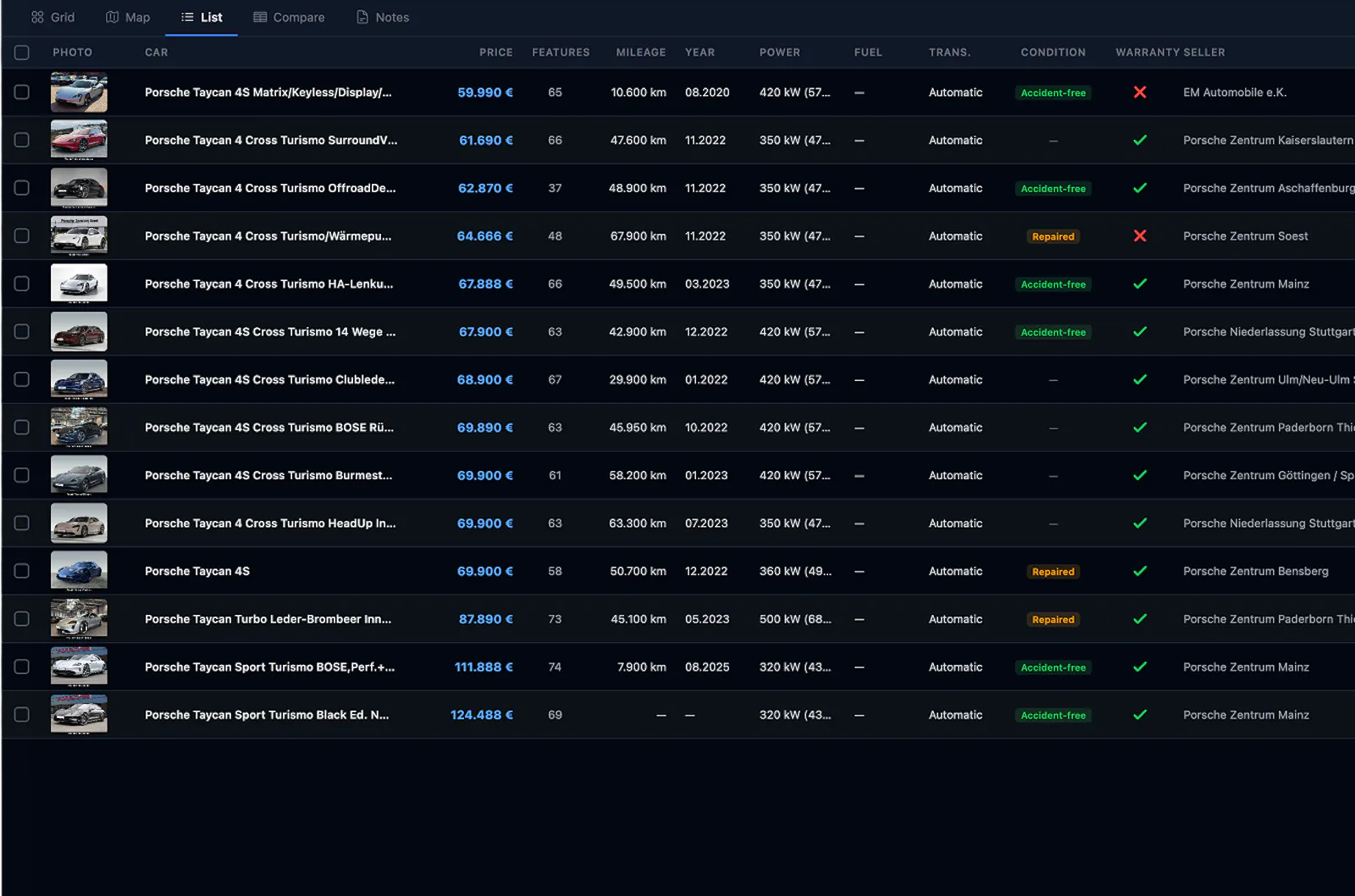Open Porsche Taycan 4 Cross Turismo/Wärmepu listing
Viewport: 1355px width, 896px height.
[268, 236]
